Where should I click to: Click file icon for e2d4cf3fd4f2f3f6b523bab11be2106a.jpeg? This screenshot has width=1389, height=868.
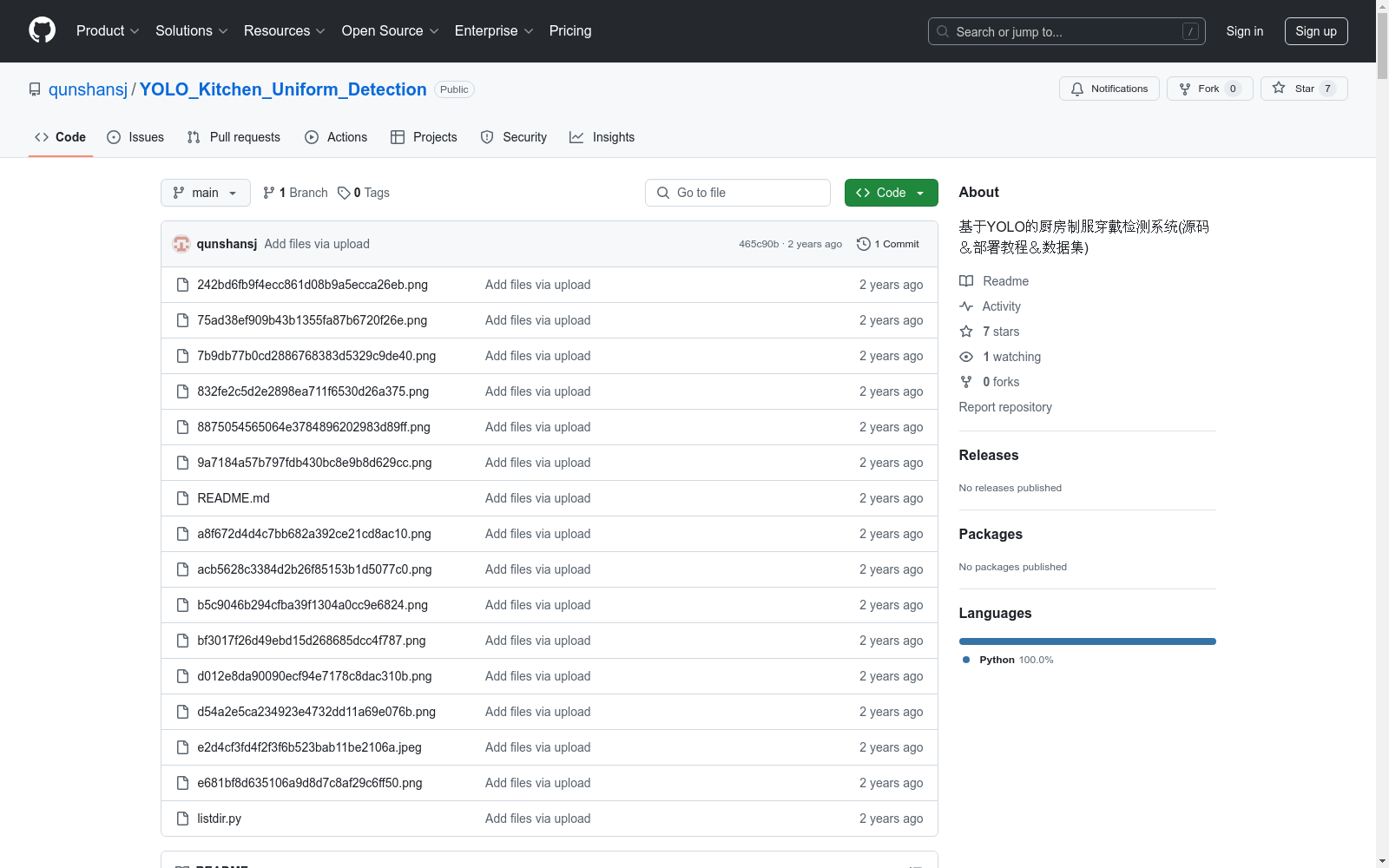[x=182, y=747]
